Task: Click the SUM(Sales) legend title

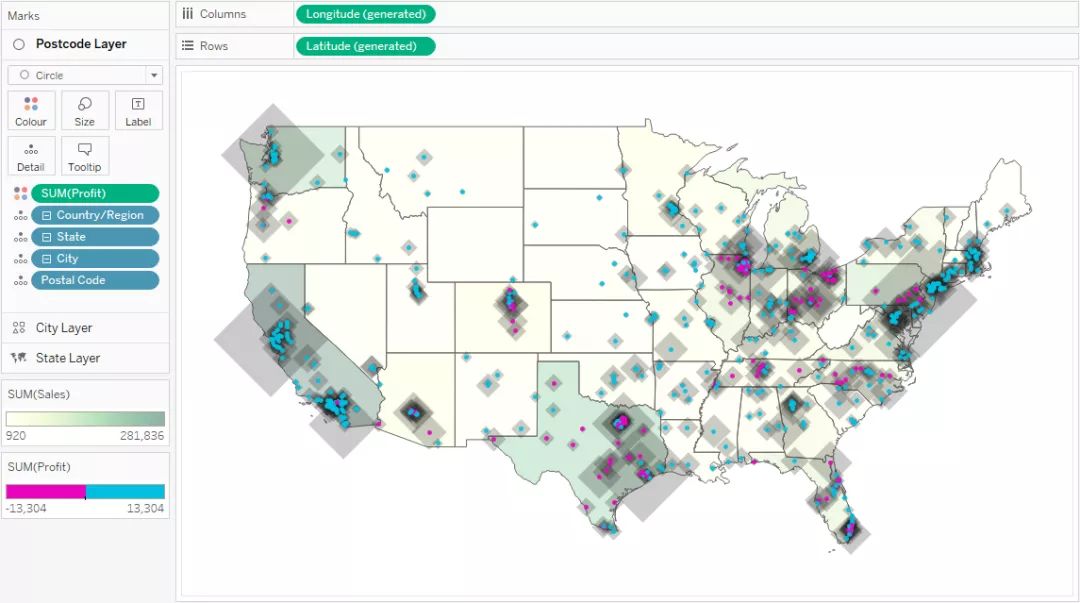Action: coord(39,394)
